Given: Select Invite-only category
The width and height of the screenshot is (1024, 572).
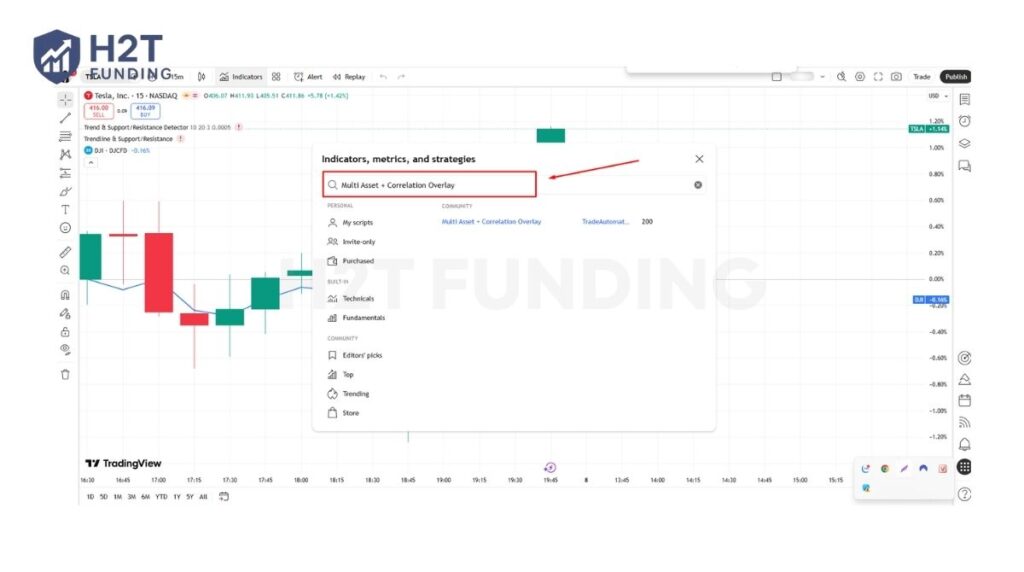Looking at the screenshot, I should [352, 242].
